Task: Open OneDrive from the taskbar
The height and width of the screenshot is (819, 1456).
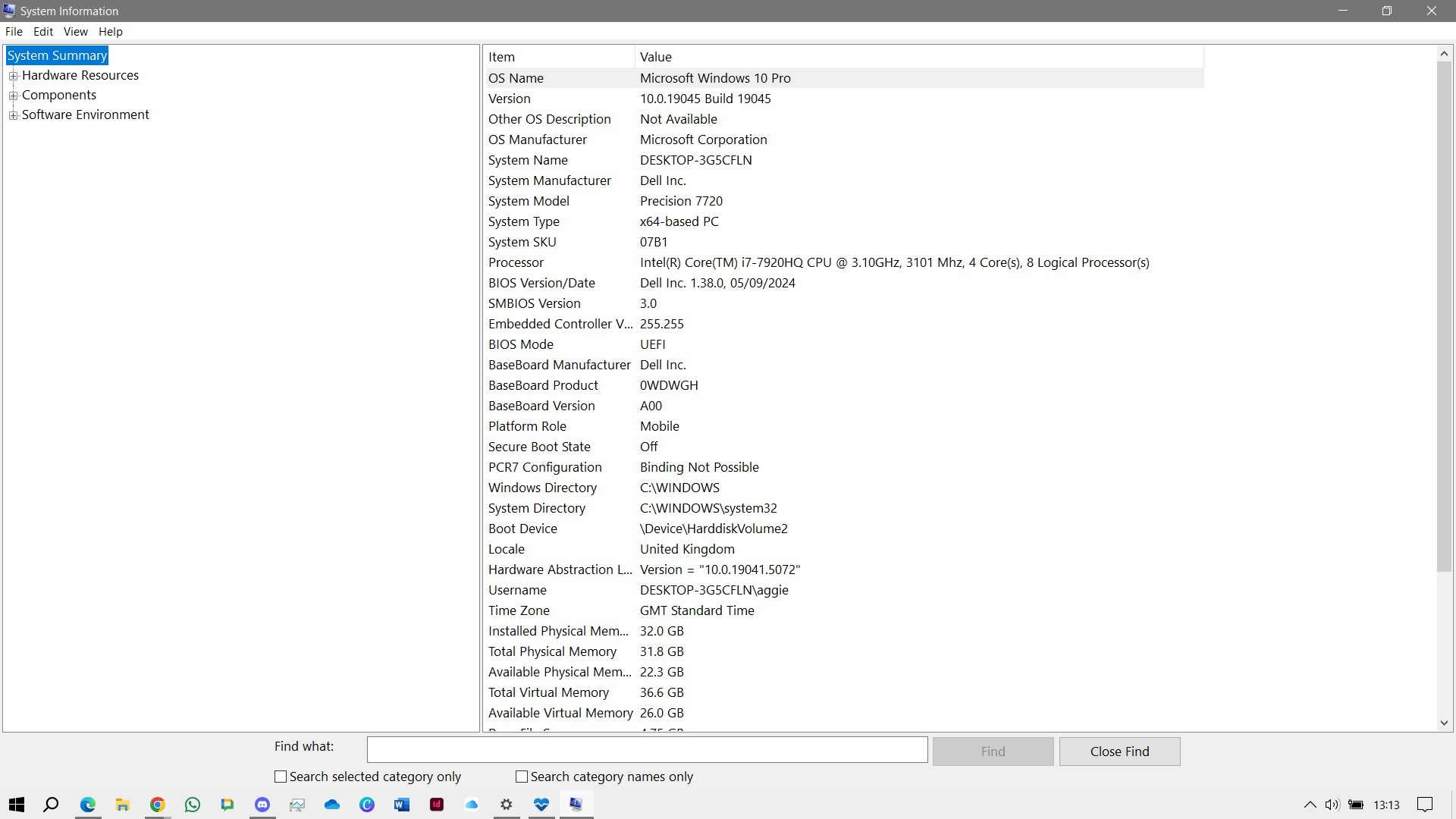Action: pyautogui.click(x=332, y=805)
